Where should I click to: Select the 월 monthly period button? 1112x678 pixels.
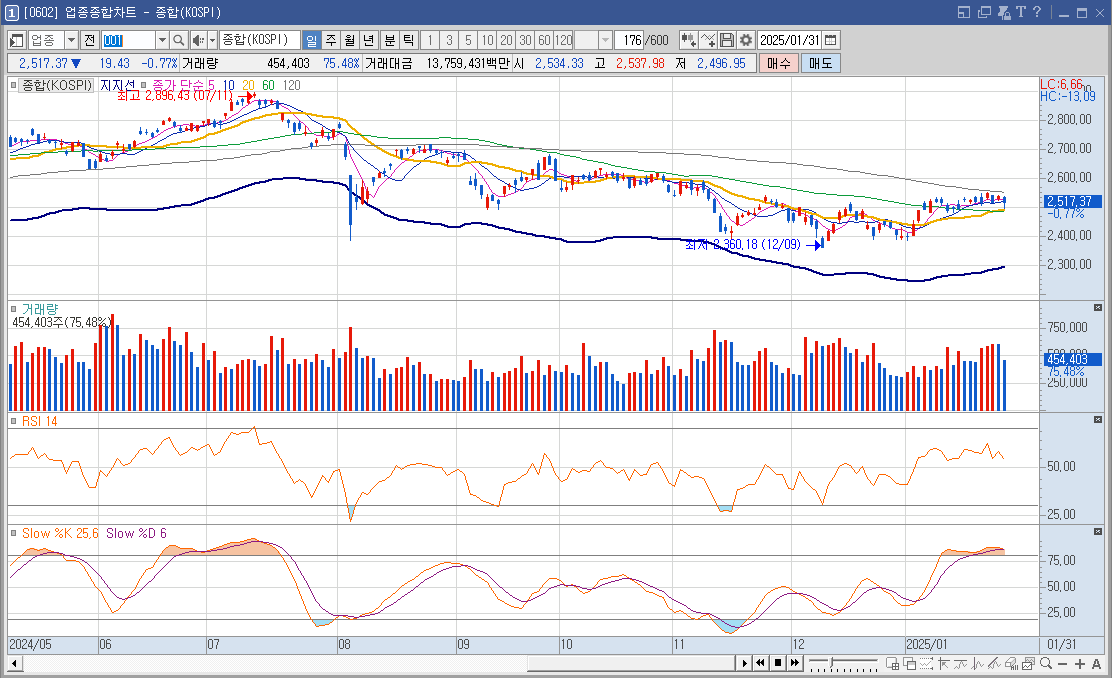pyautogui.click(x=350, y=40)
